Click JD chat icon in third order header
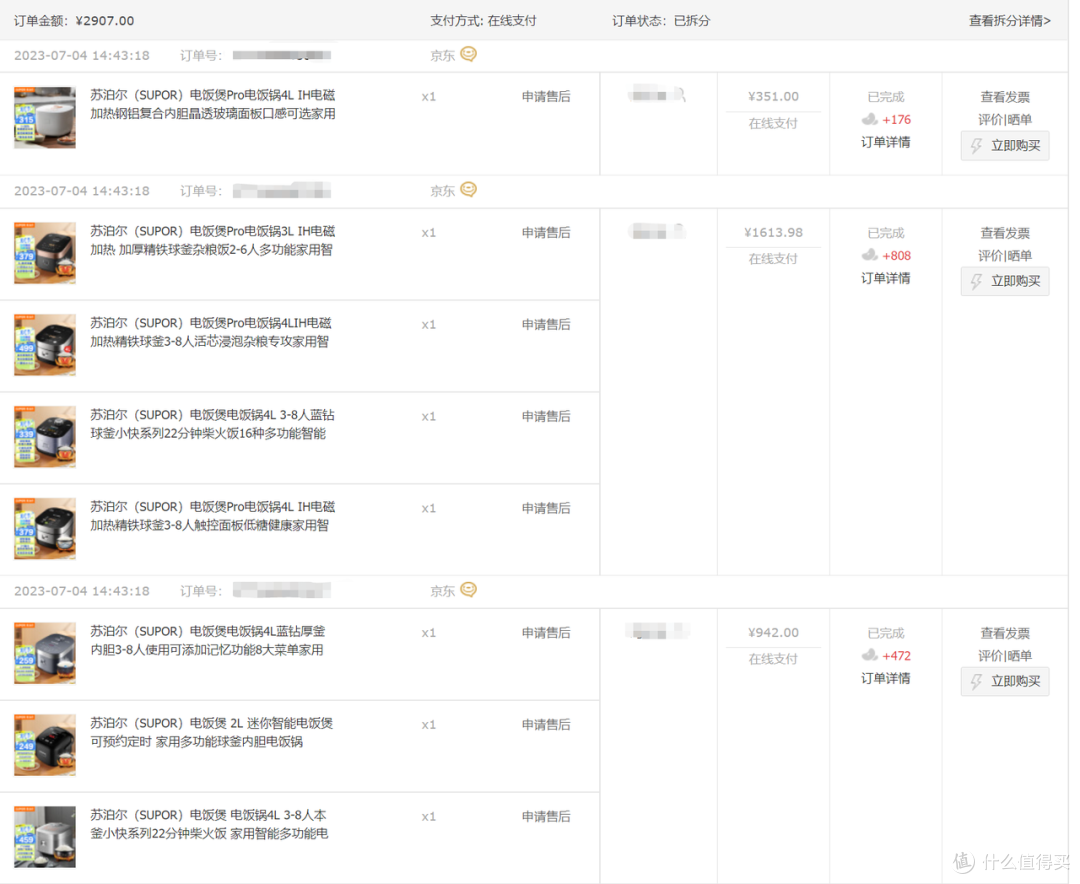 point(468,590)
